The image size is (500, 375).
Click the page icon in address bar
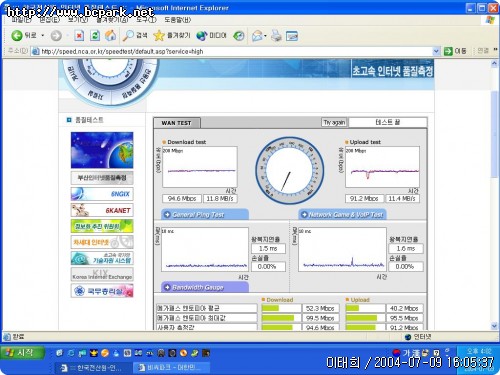tap(35, 51)
